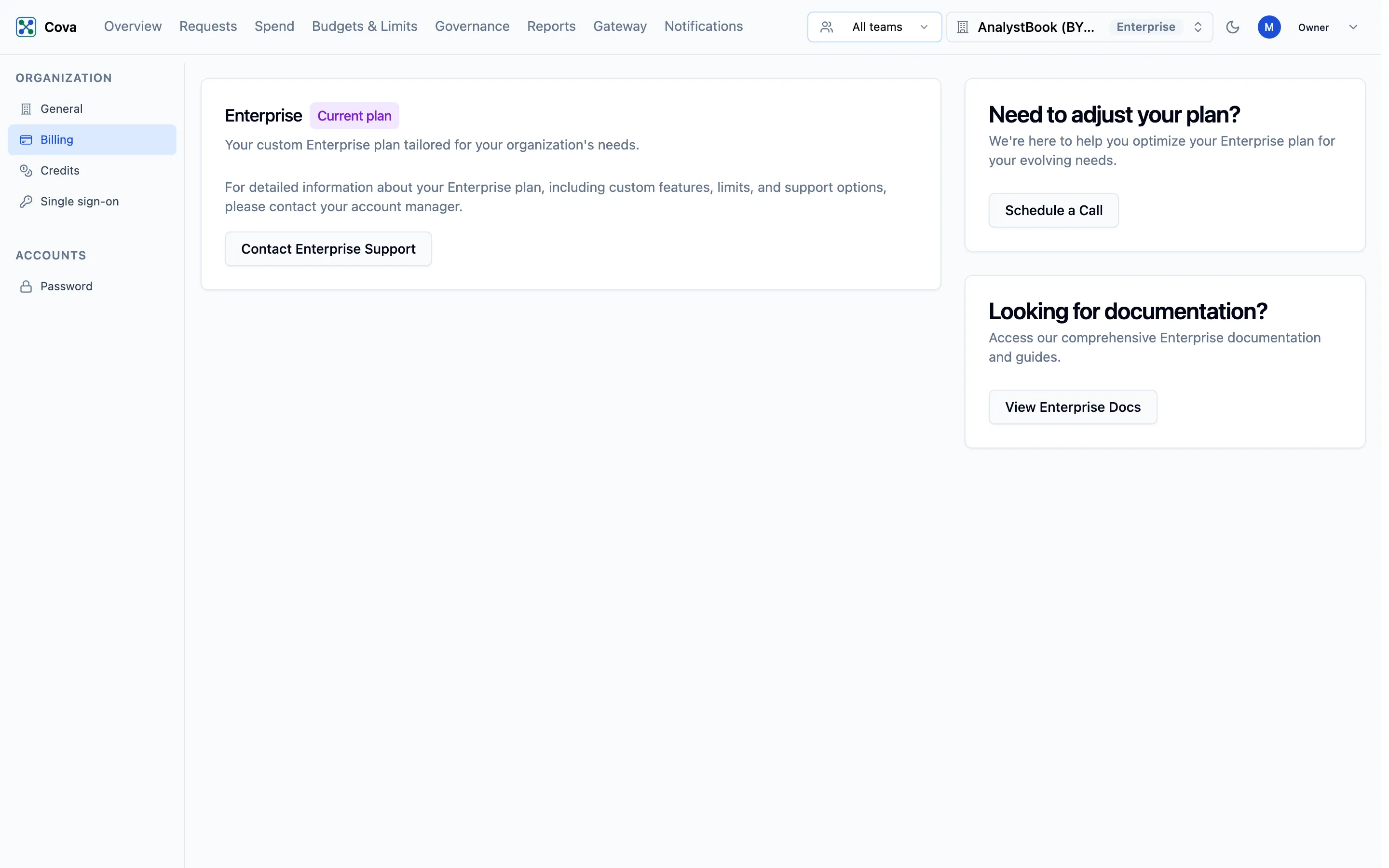
Task: Click the Owner role label
Action: click(1313, 27)
